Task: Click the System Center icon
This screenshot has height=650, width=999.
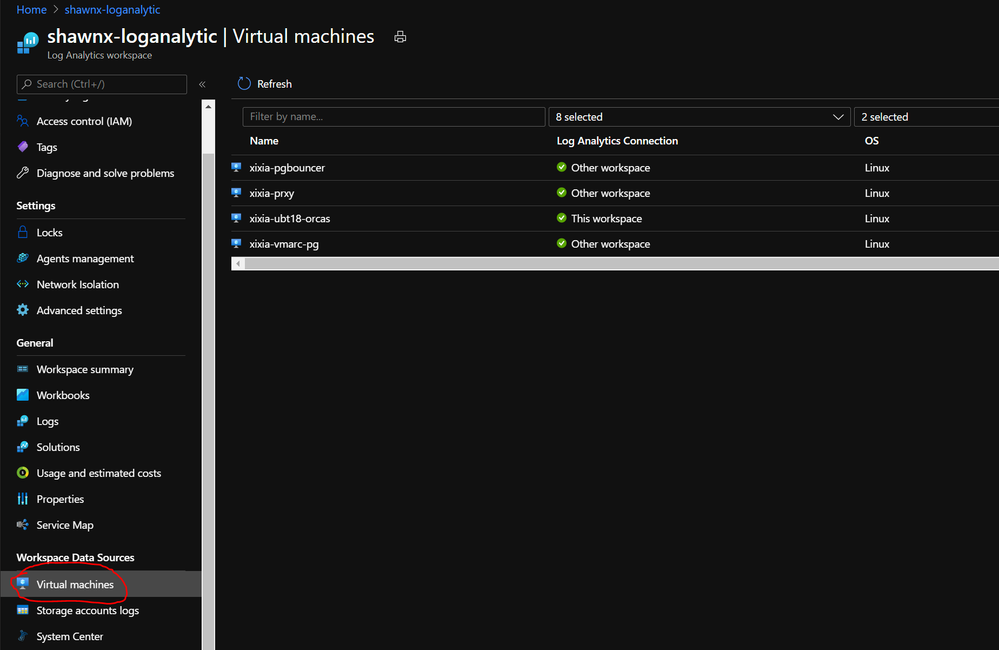Action: point(23,636)
